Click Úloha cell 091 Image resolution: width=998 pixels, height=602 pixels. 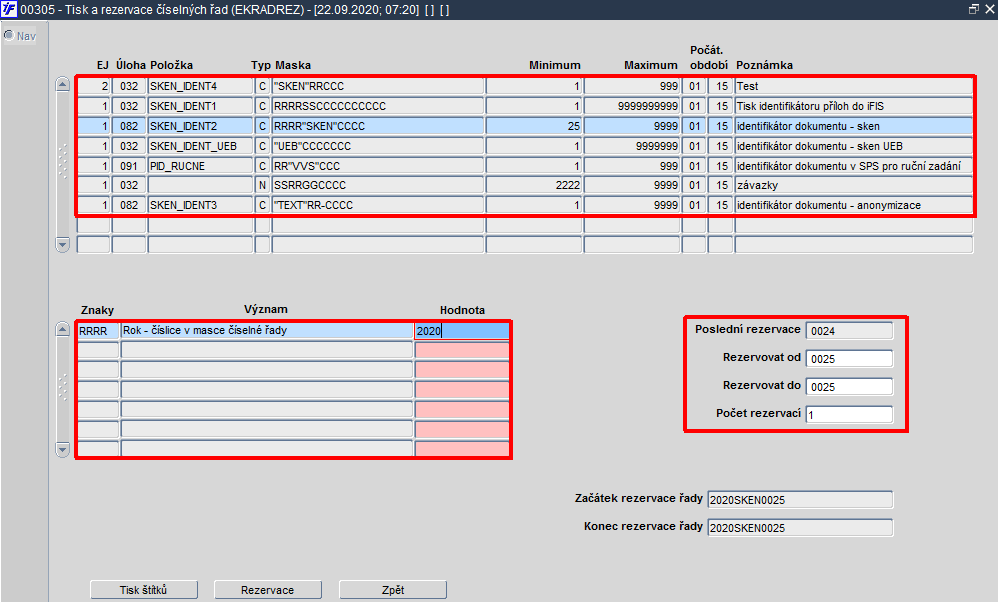(129, 165)
